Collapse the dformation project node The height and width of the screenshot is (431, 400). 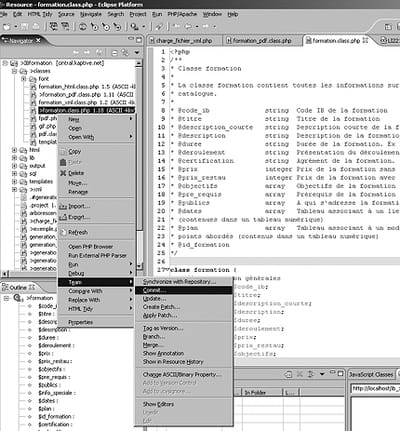[x=5, y=63]
